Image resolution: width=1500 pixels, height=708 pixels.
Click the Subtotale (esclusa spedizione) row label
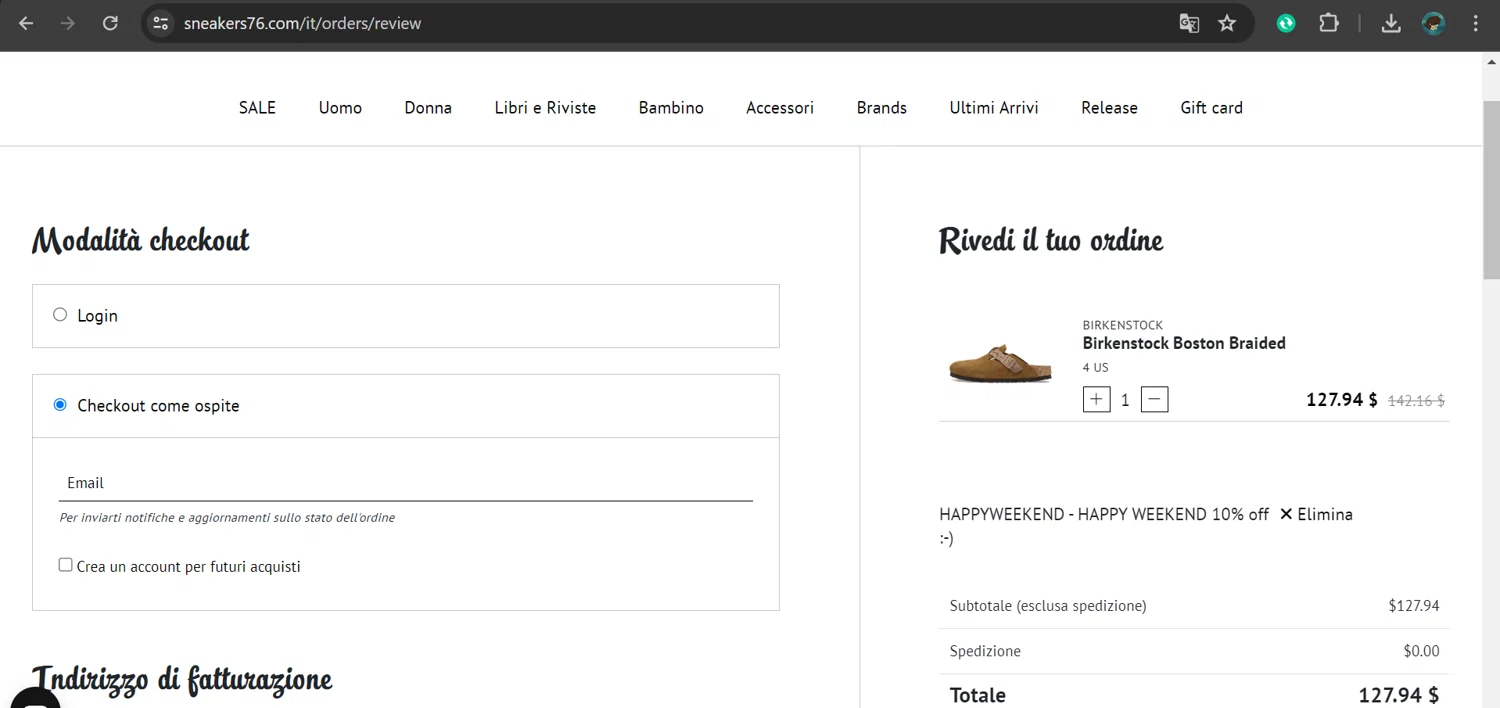[x=1048, y=605]
